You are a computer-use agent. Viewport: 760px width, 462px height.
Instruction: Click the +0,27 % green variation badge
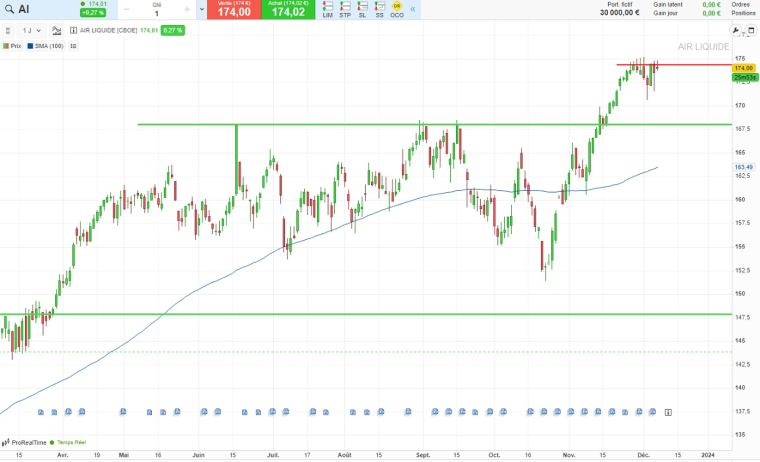[x=93, y=13]
